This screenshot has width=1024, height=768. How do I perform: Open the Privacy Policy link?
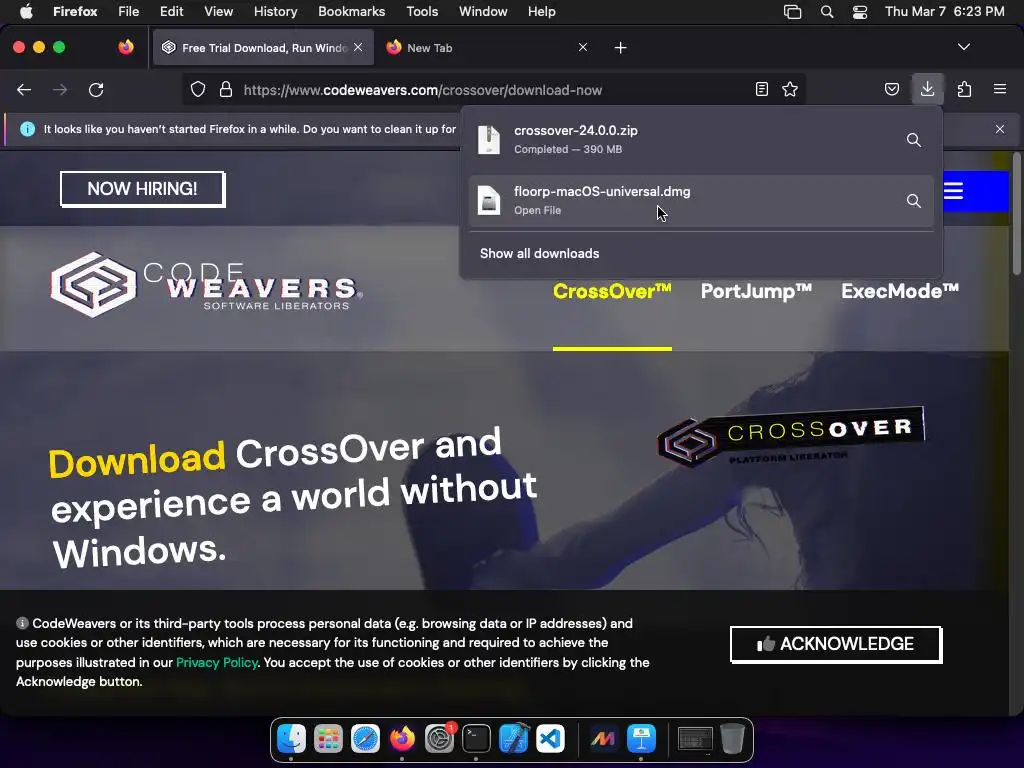point(217,662)
